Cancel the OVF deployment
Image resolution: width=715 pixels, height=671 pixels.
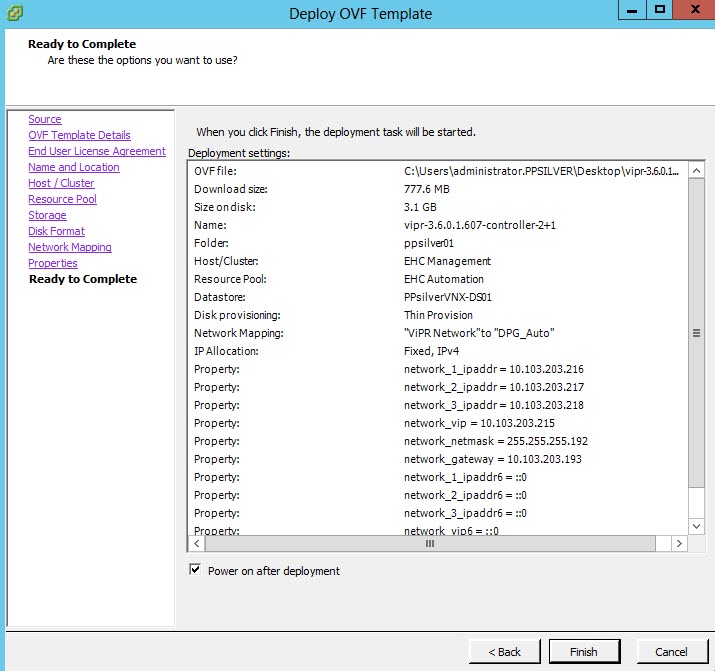tap(671, 652)
